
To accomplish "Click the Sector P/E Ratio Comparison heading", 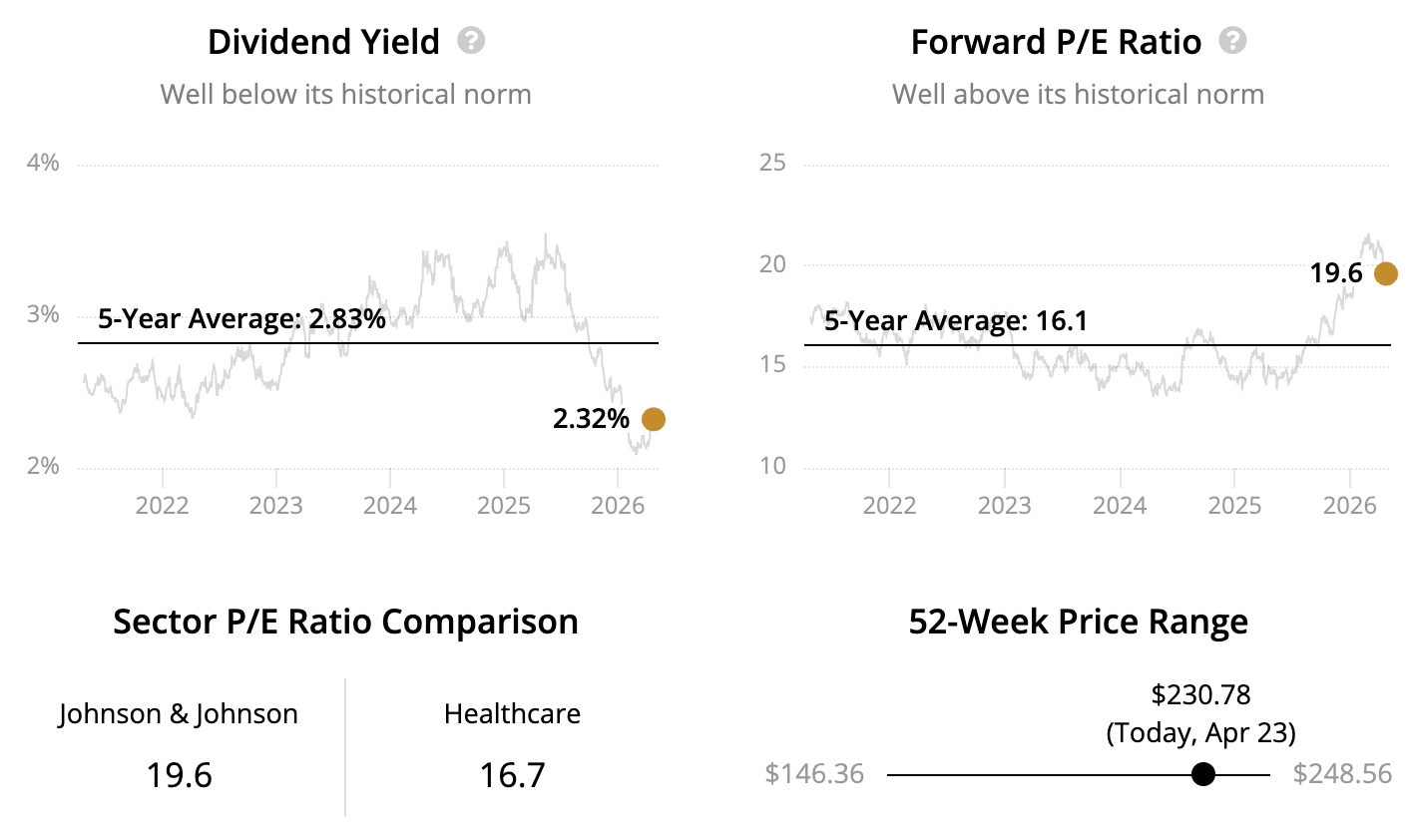I will coord(345,622).
